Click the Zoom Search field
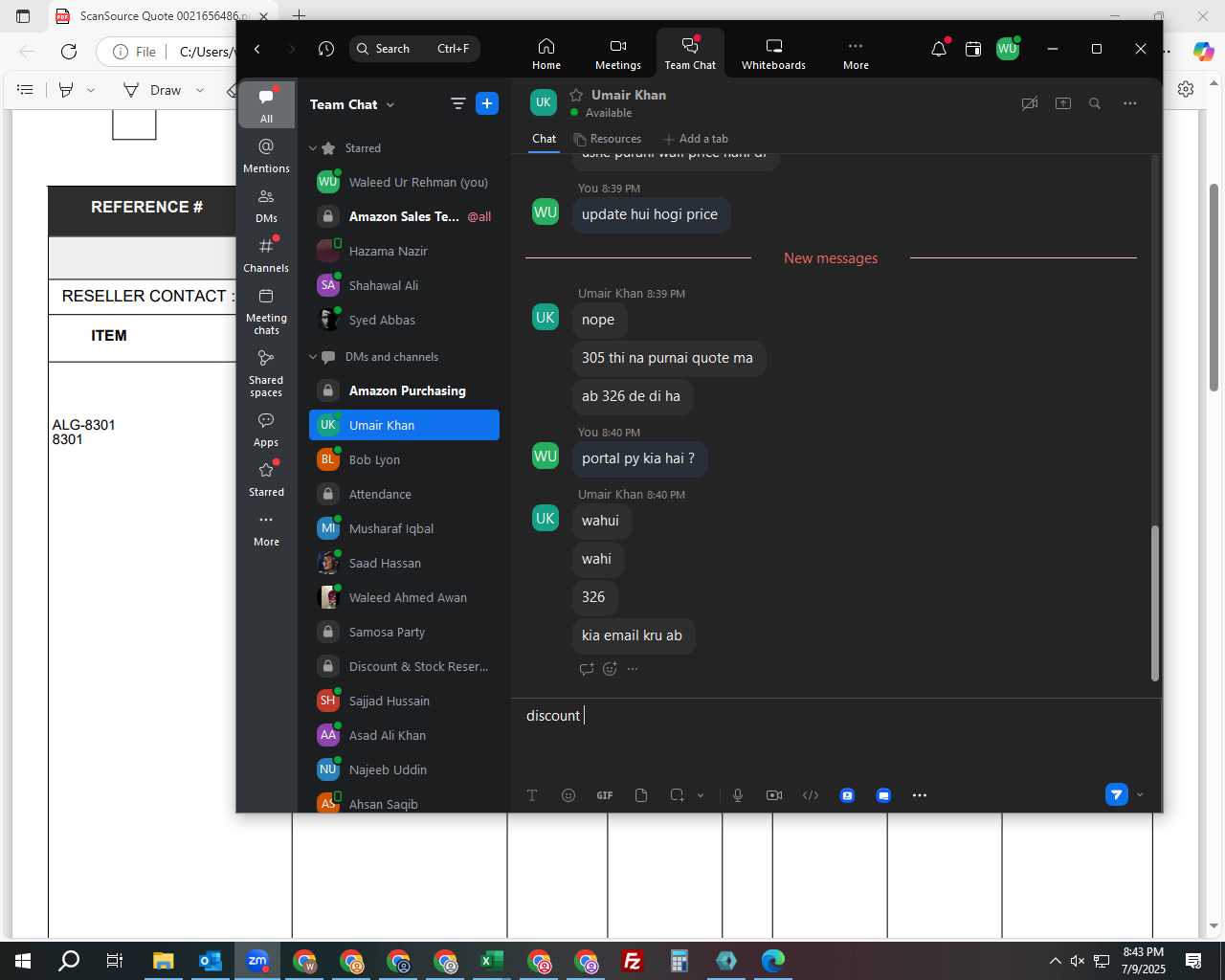 (x=414, y=49)
